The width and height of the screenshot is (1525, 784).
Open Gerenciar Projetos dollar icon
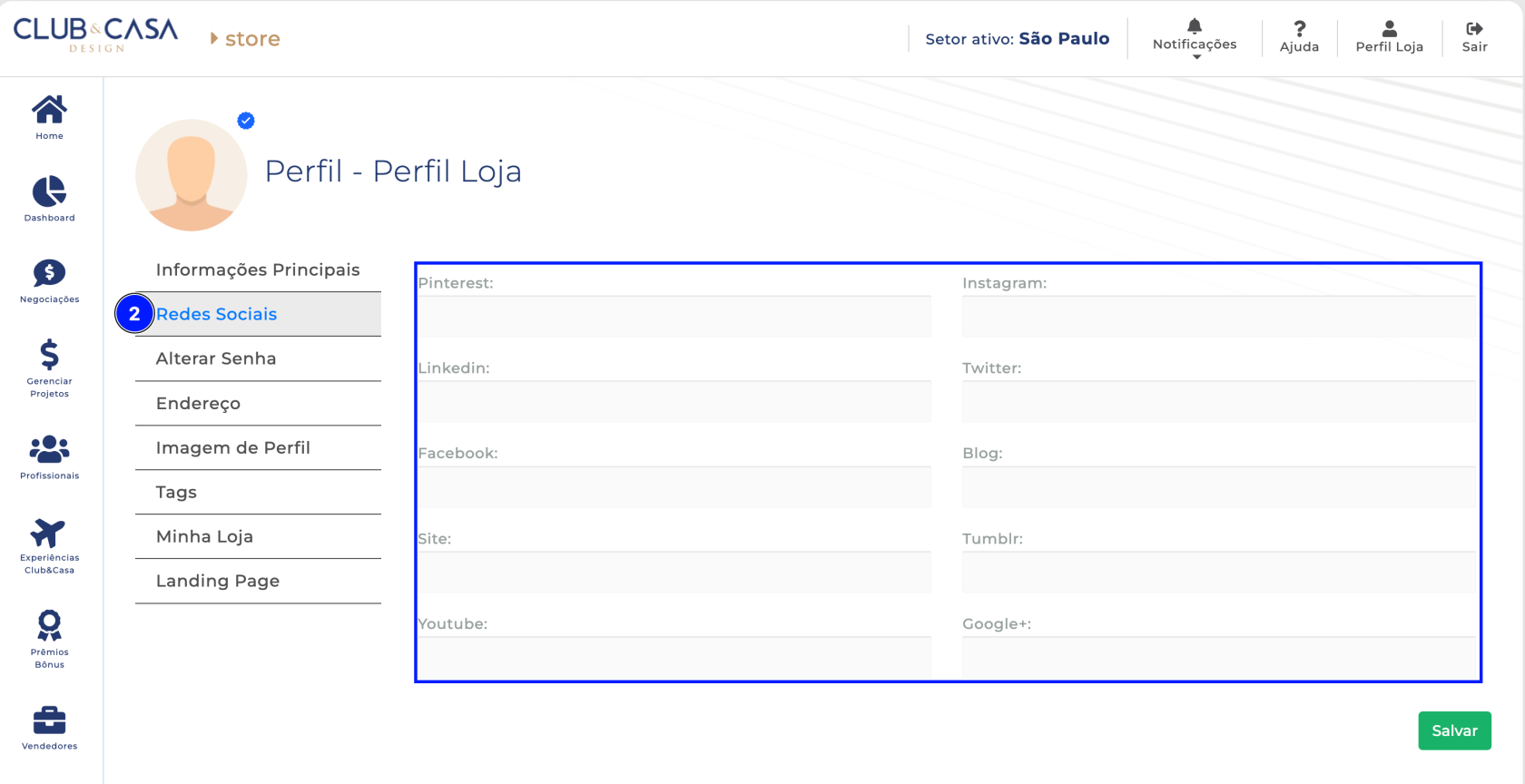pos(49,355)
